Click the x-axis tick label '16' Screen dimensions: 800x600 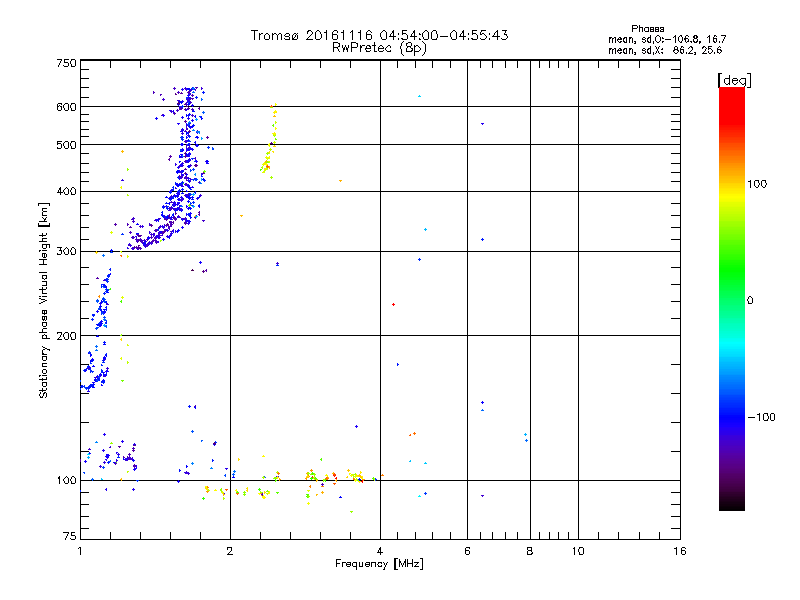[680, 551]
